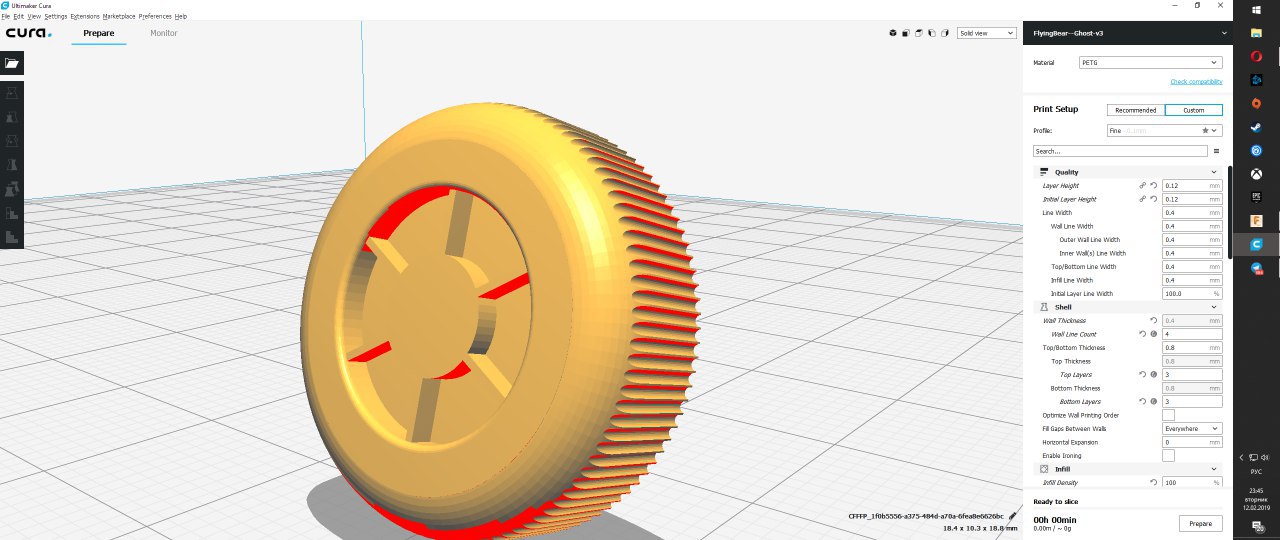Image resolution: width=1280 pixels, height=540 pixels.
Task: Reset Initial Layer Height with revert arrow
Action: tap(1153, 199)
